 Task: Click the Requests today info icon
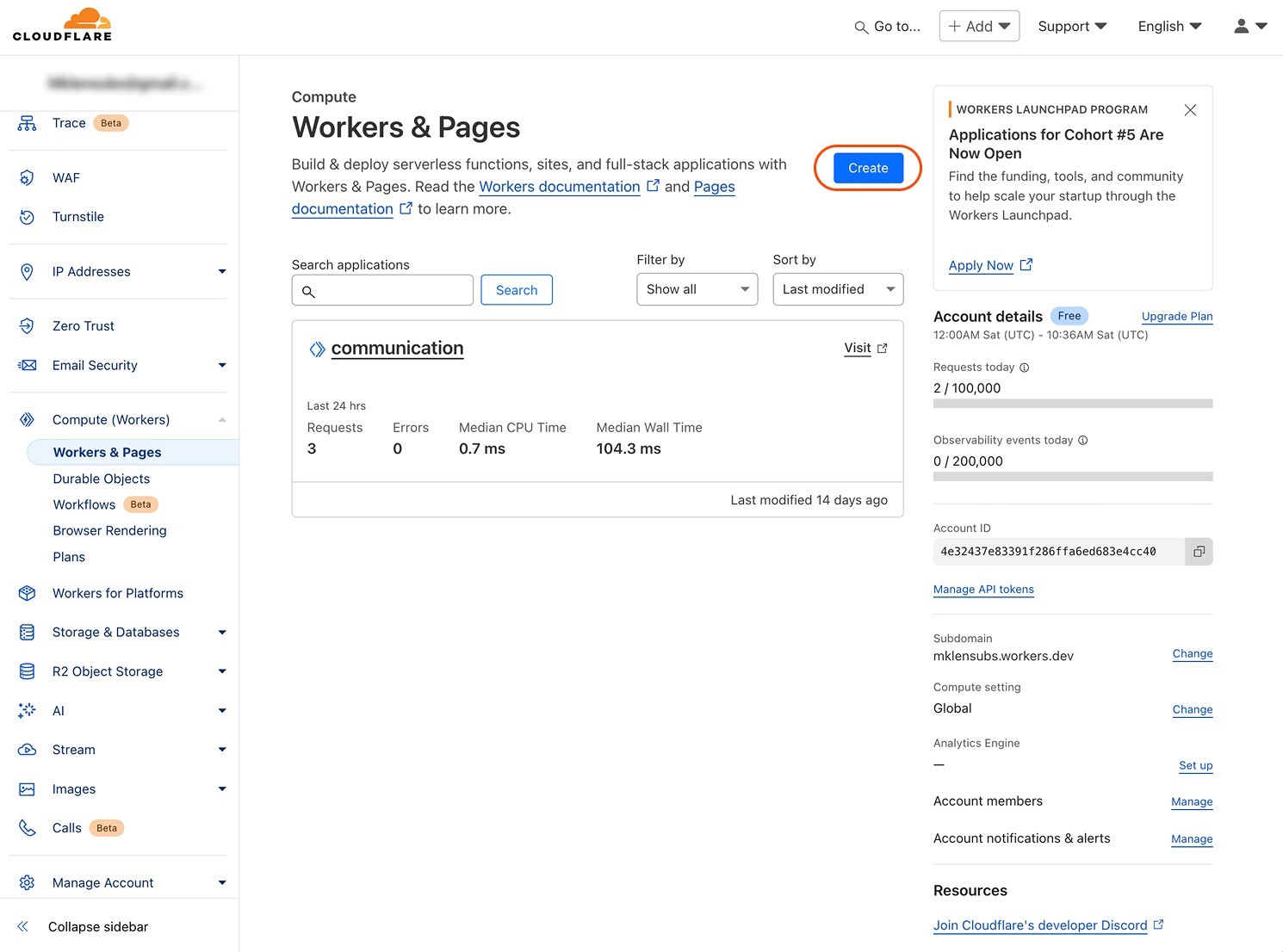pos(1025,368)
